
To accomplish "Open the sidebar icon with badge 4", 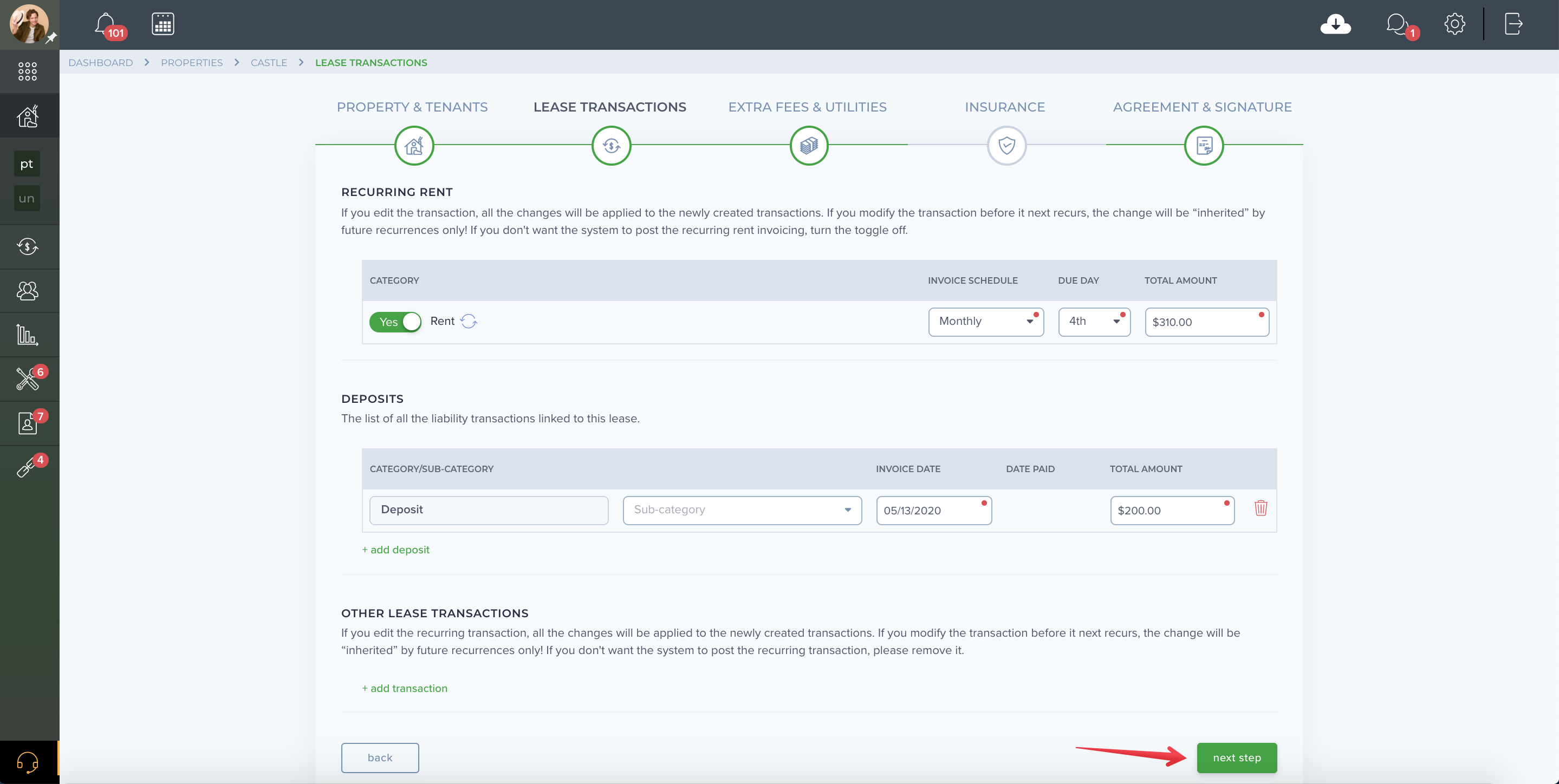I will click(x=27, y=467).
